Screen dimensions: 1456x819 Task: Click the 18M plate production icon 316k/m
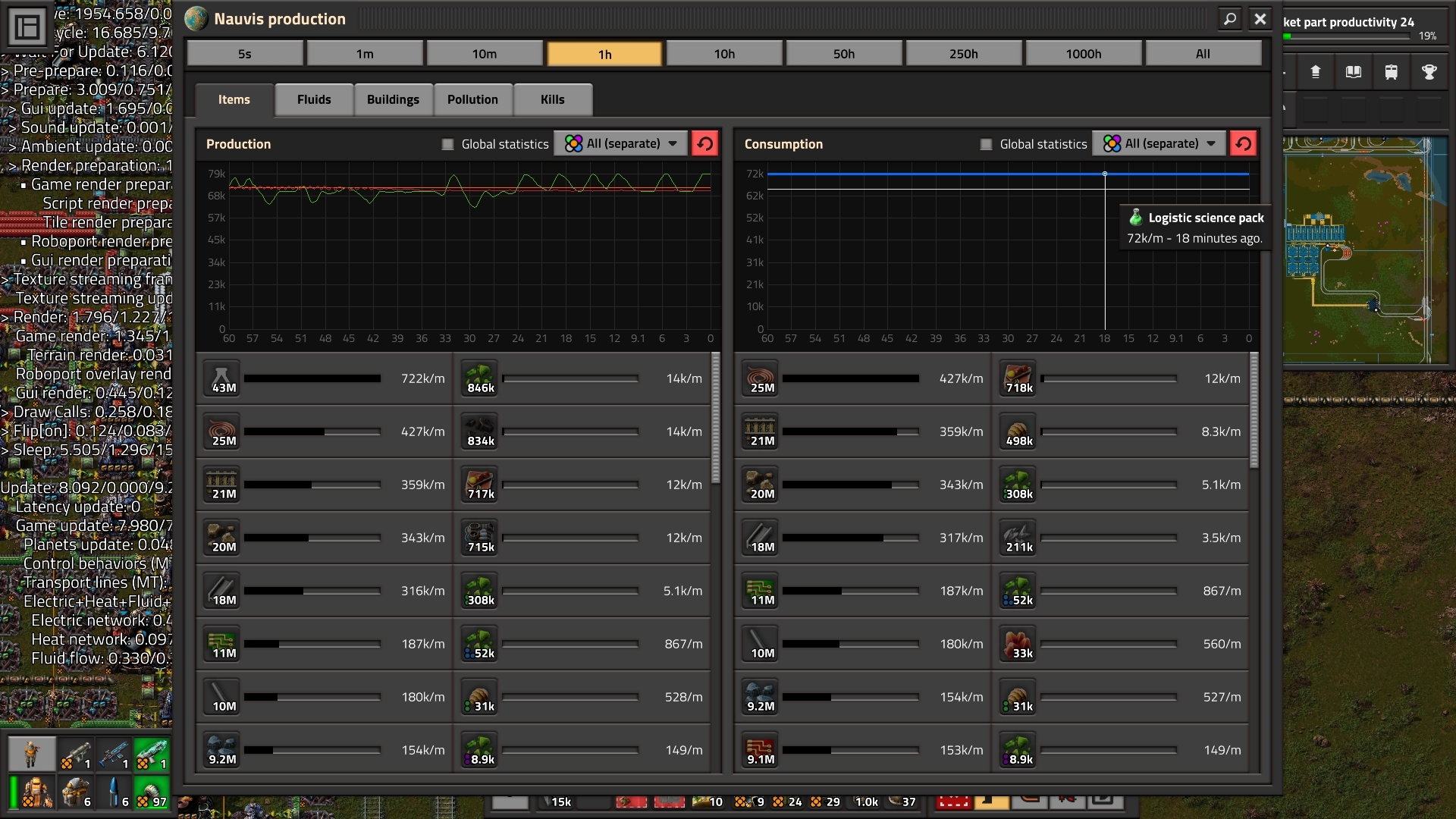(x=222, y=591)
